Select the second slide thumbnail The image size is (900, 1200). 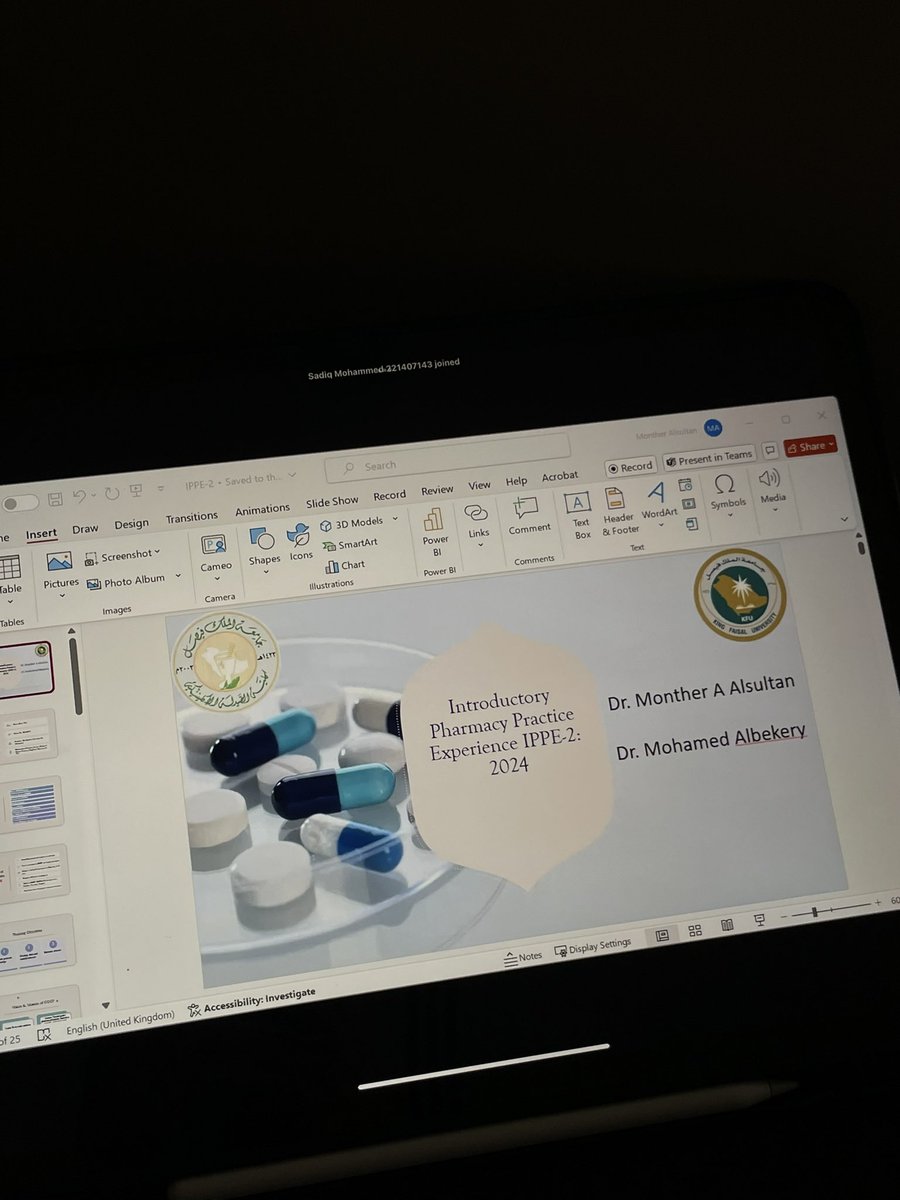pyautogui.click(x=29, y=737)
